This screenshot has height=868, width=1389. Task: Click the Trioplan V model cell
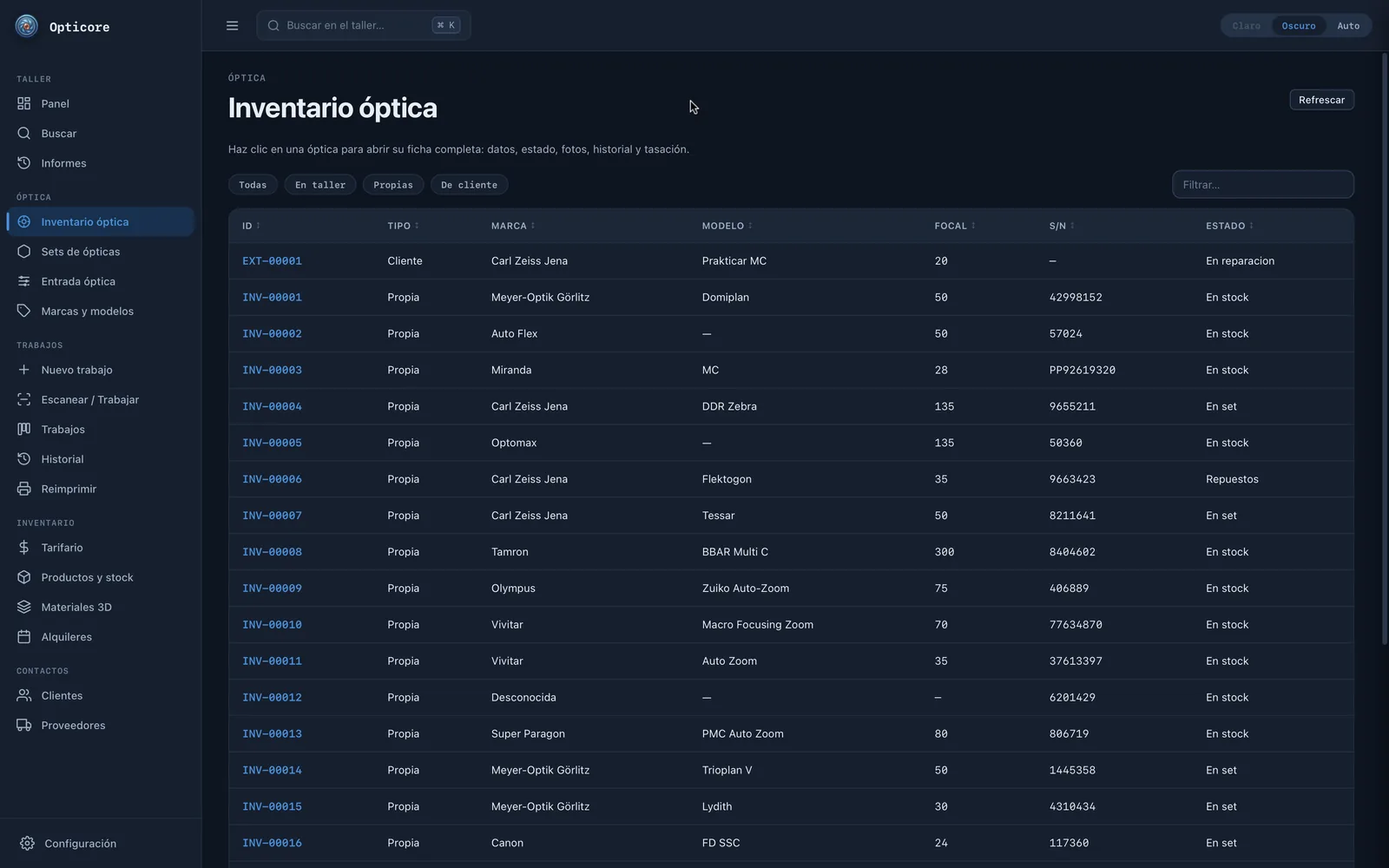[x=727, y=770]
